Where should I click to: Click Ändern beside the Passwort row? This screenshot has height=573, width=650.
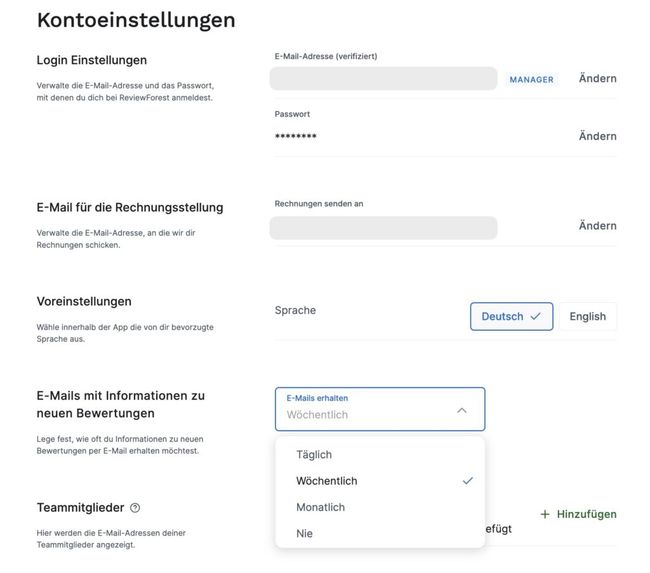597,136
